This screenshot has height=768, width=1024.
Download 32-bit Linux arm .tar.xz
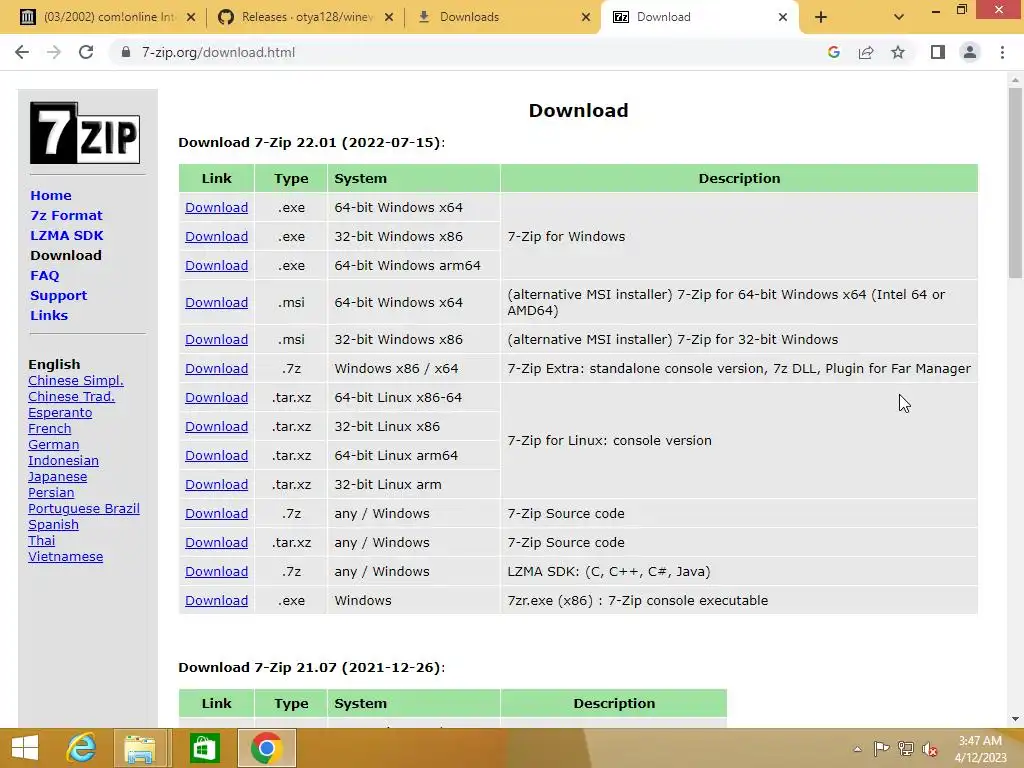click(x=216, y=485)
